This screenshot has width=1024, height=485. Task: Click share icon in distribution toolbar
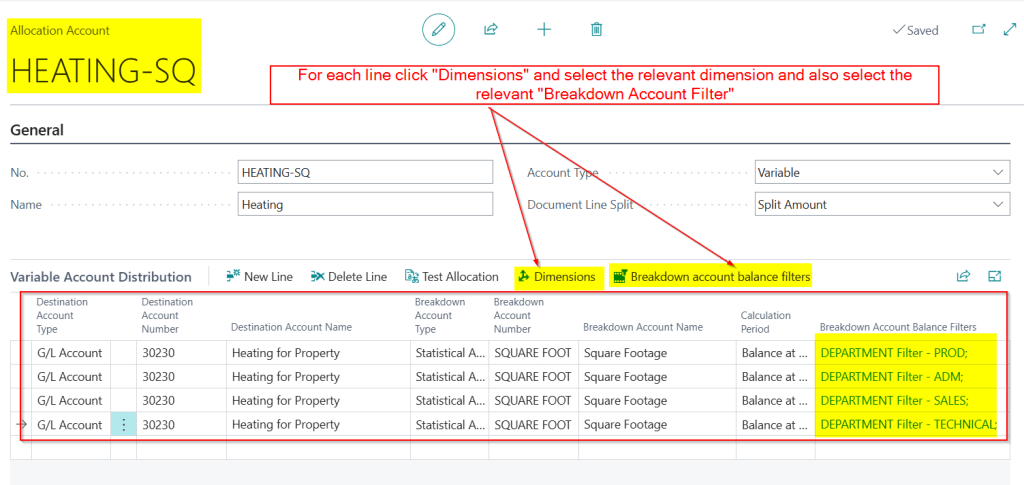tap(963, 276)
